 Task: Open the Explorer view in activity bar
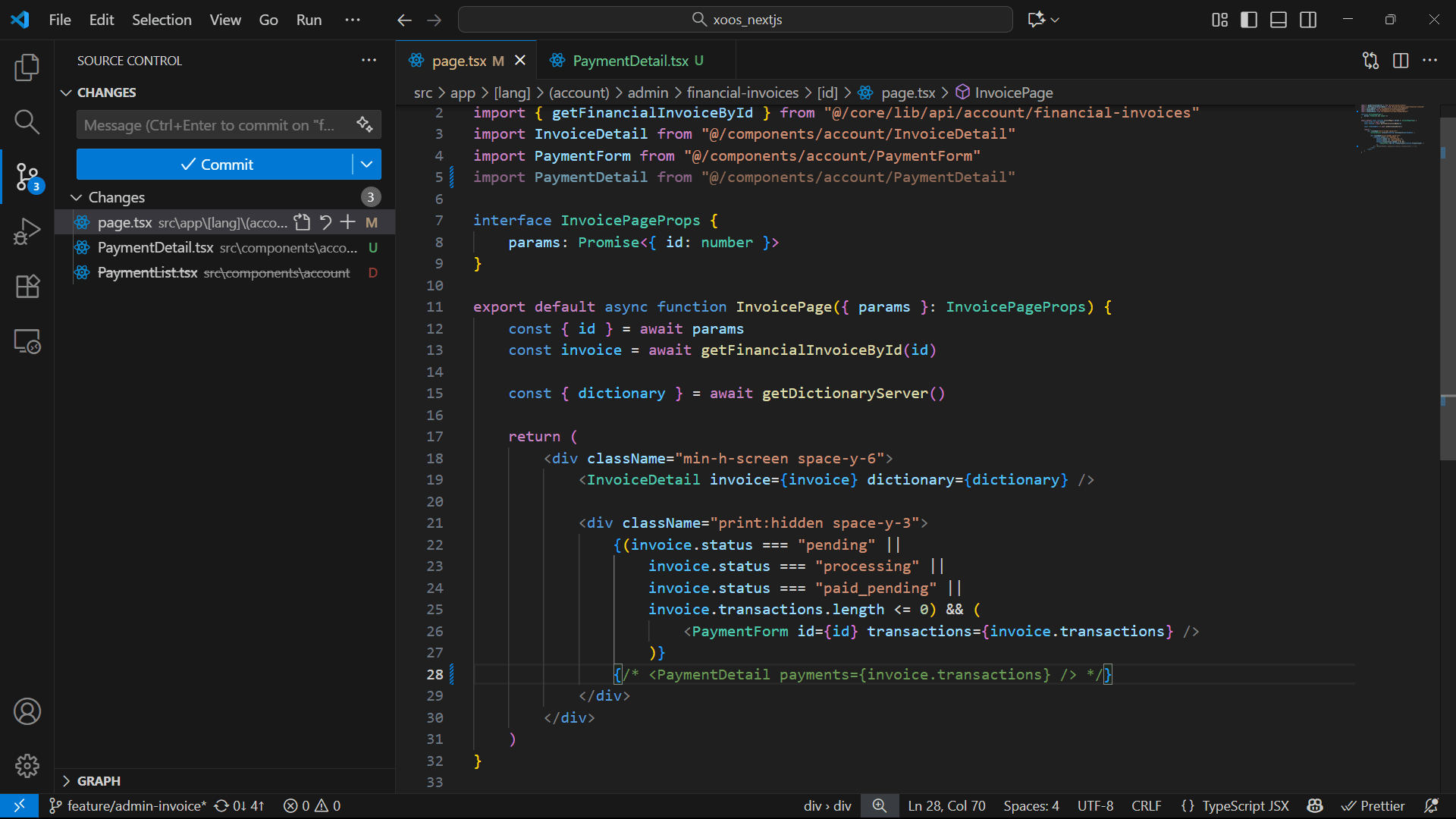click(27, 67)
